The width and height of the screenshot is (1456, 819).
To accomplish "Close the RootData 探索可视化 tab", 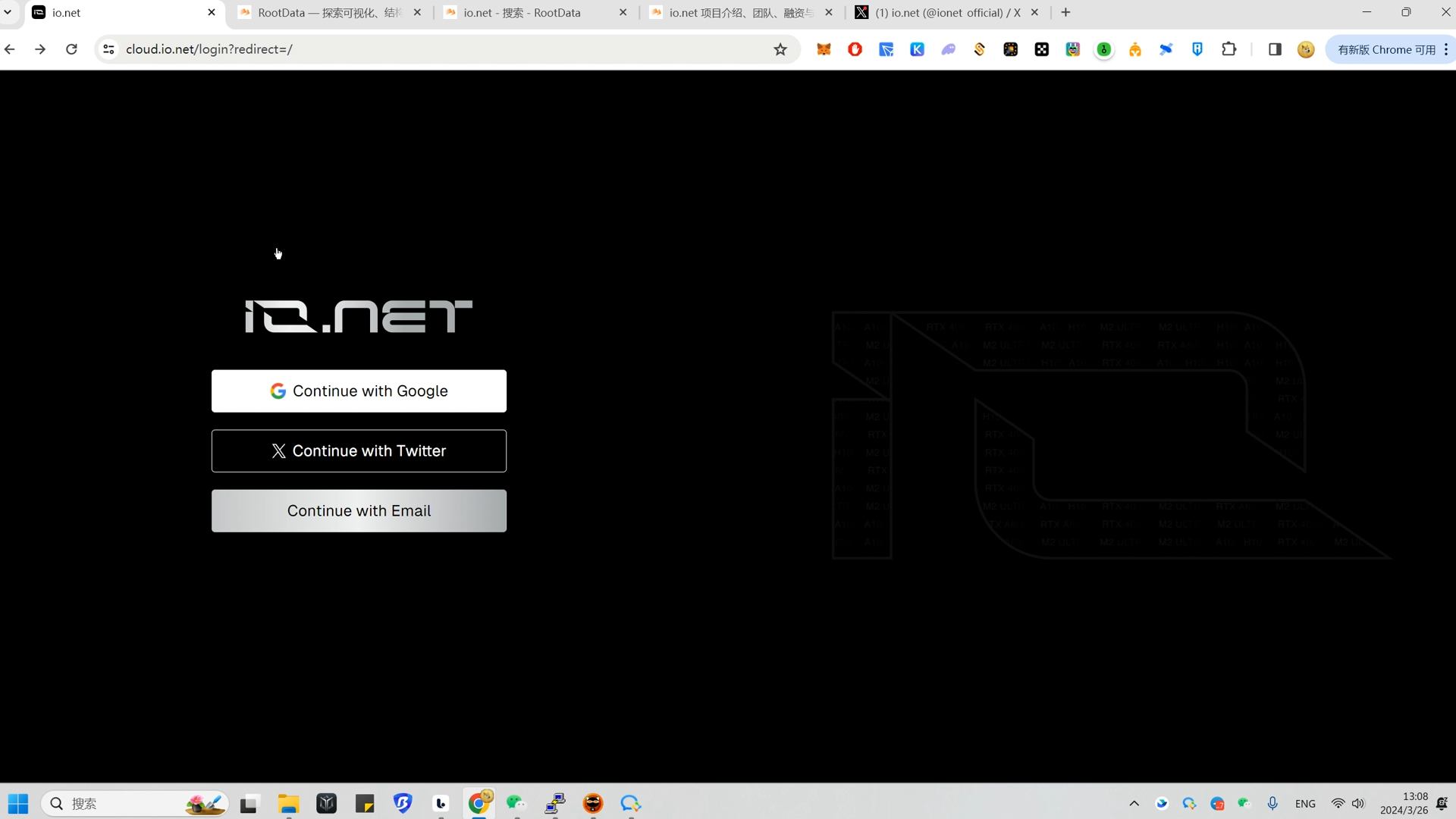I will [417, 13].
